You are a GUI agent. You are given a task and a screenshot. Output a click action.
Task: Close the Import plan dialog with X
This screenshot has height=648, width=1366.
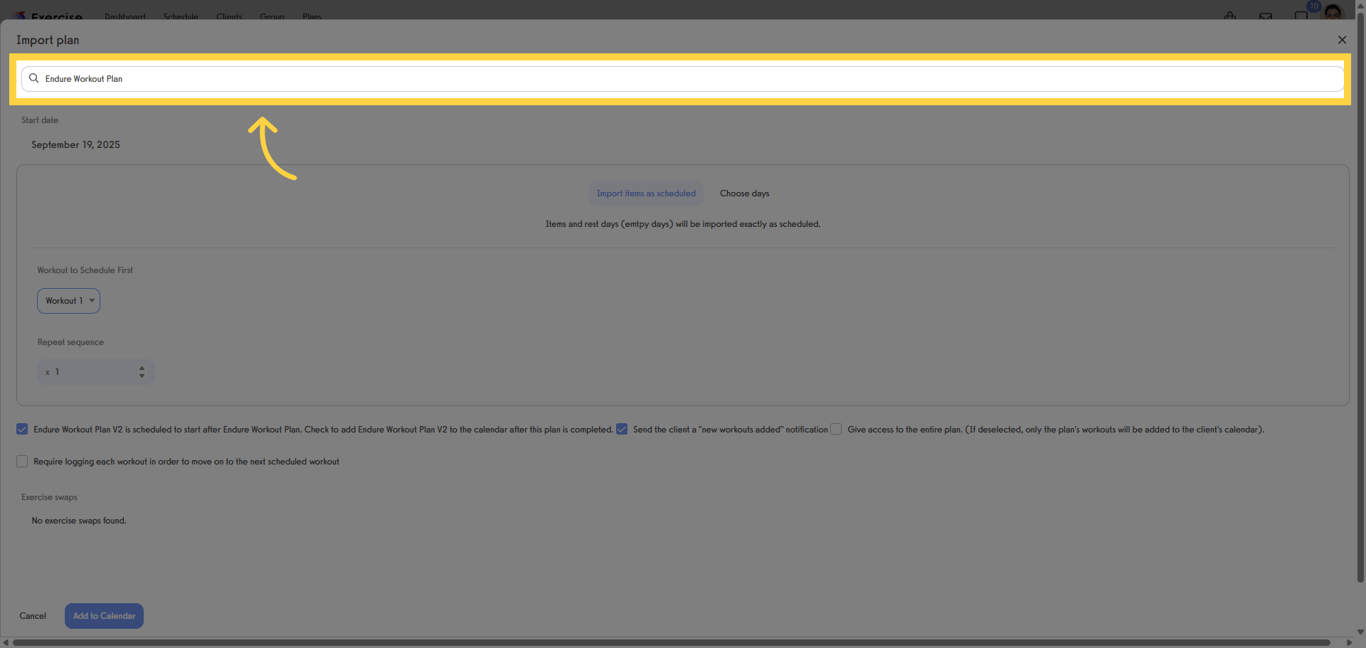pyautogui.click(x=1342, y=40)
